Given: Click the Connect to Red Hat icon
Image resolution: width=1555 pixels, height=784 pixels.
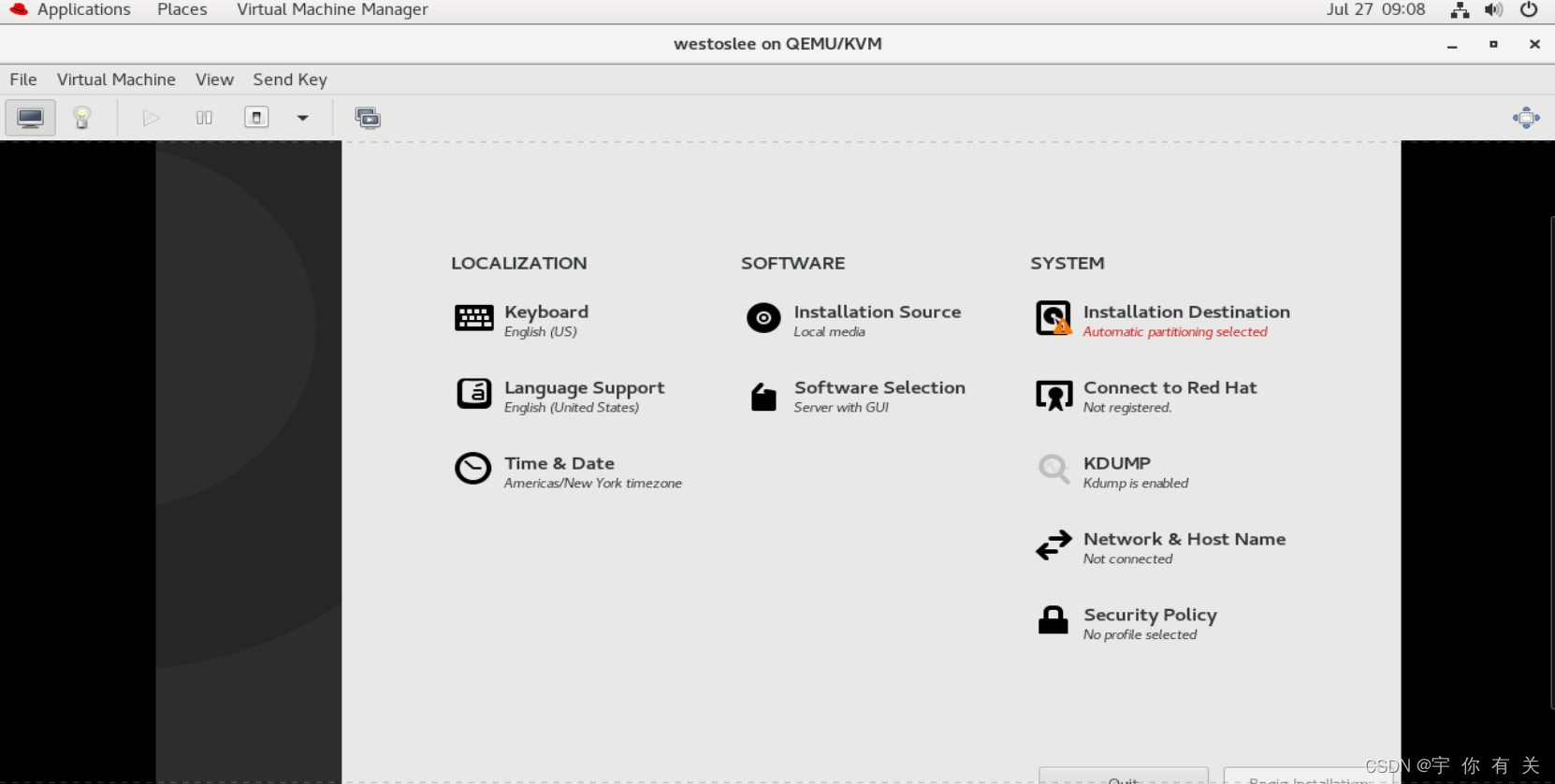Looking at the screenshot, I should 1054,395.
